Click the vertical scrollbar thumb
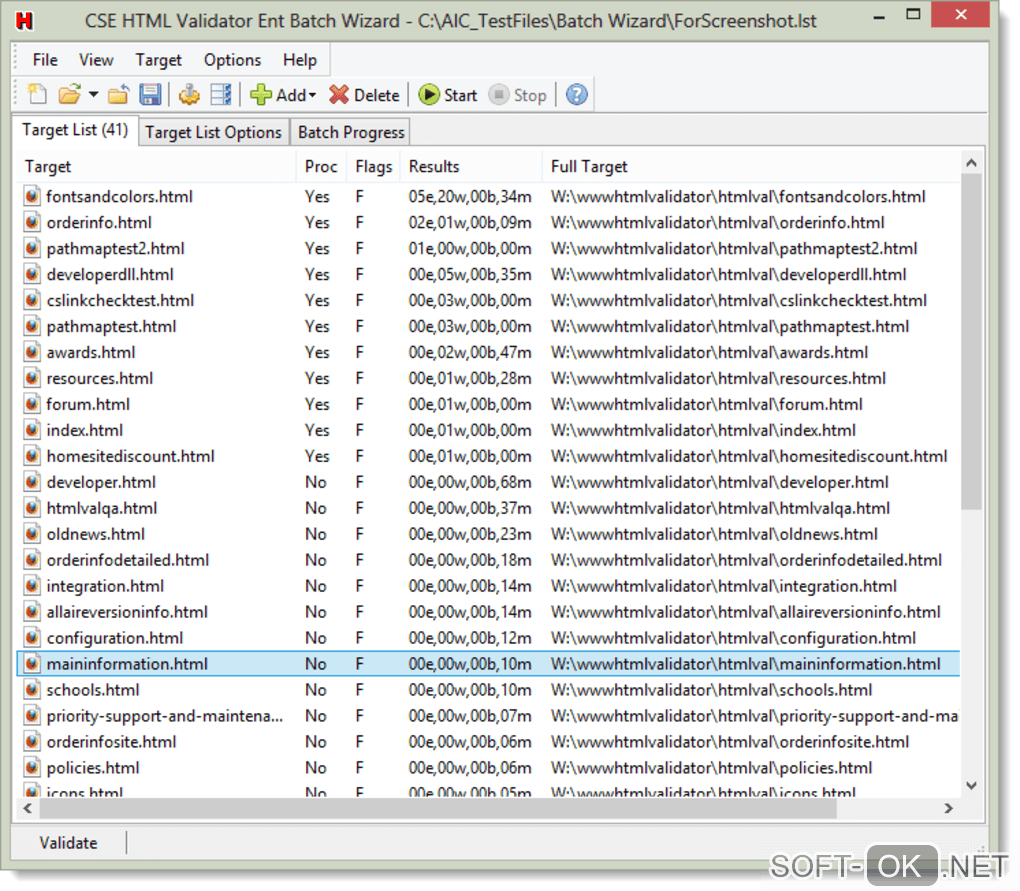The height and width of the screenshot is (891, 1020). coord(971,341)
